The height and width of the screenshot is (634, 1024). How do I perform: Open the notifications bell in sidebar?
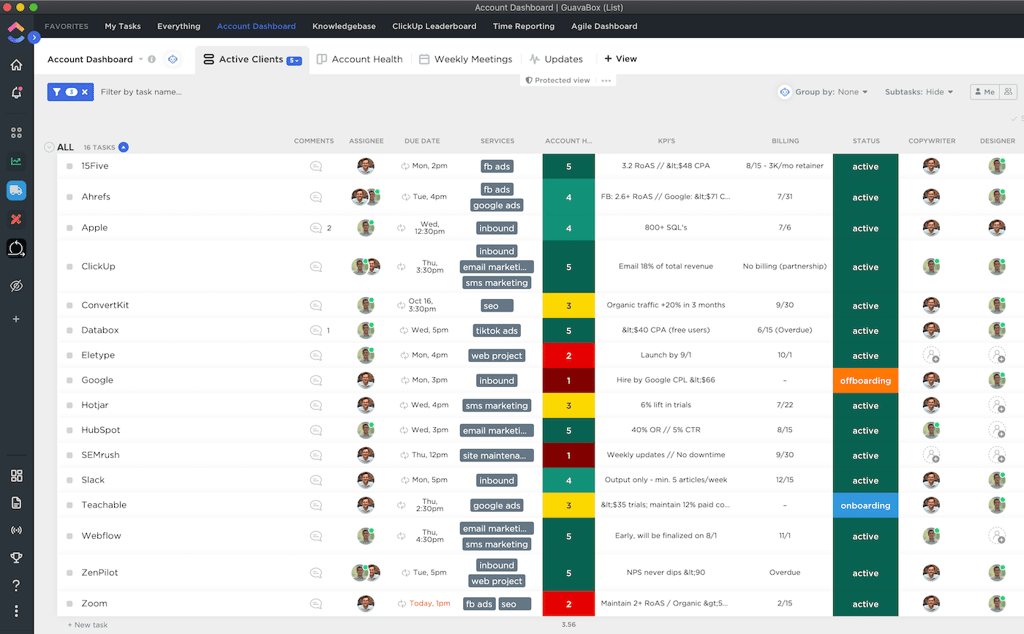tap(16, 93)
